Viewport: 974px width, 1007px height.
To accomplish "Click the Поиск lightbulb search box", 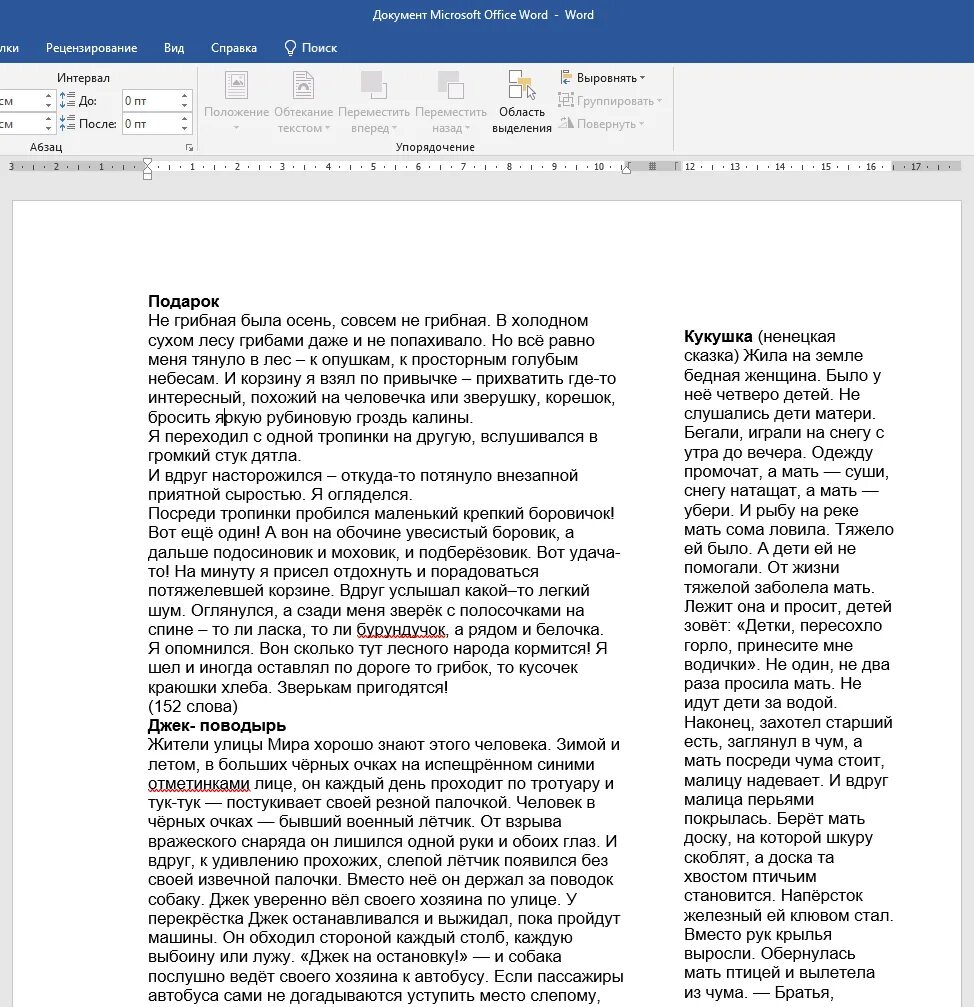I will tap(311, 48).
